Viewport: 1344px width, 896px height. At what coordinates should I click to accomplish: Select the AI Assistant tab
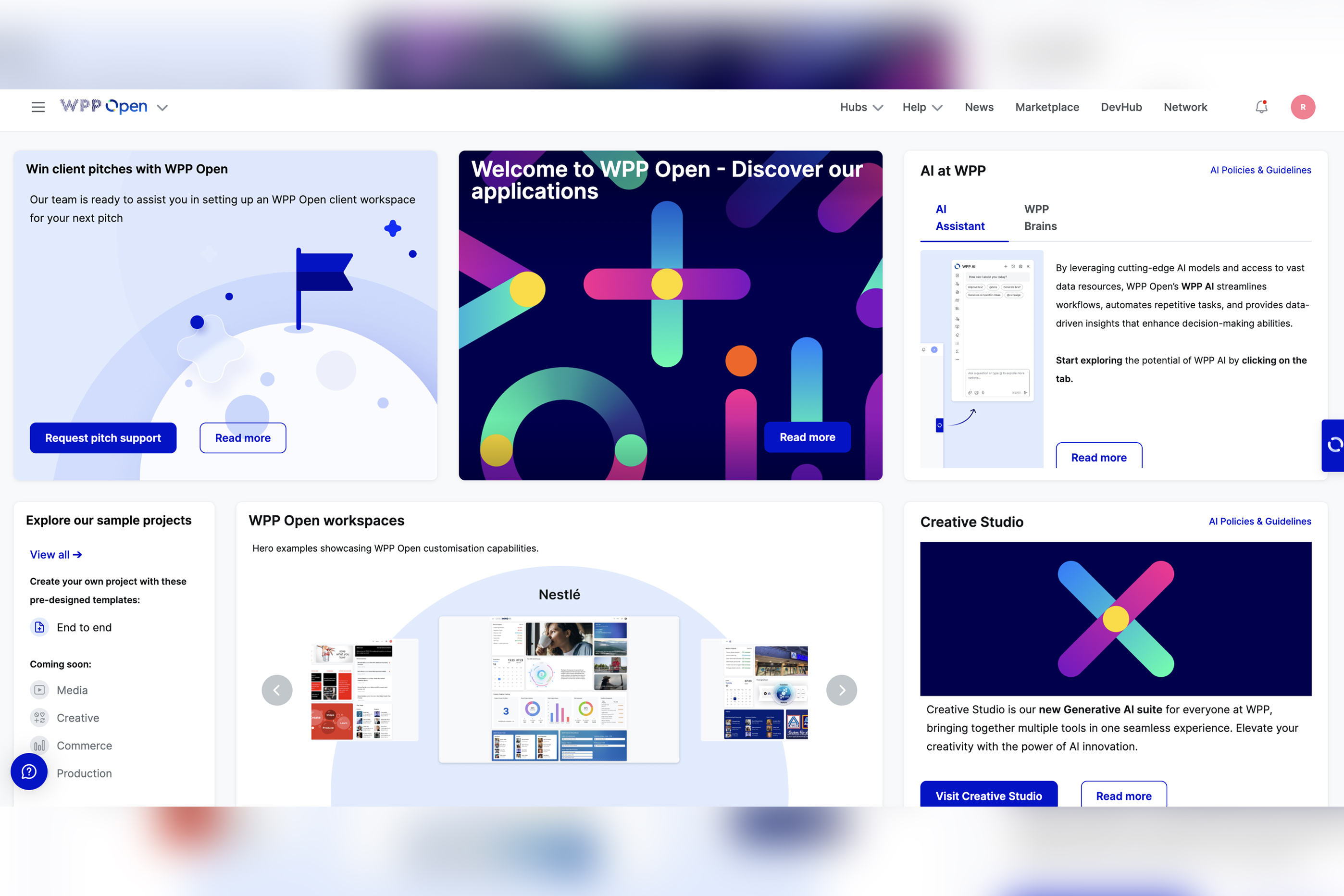click(960, 218)
